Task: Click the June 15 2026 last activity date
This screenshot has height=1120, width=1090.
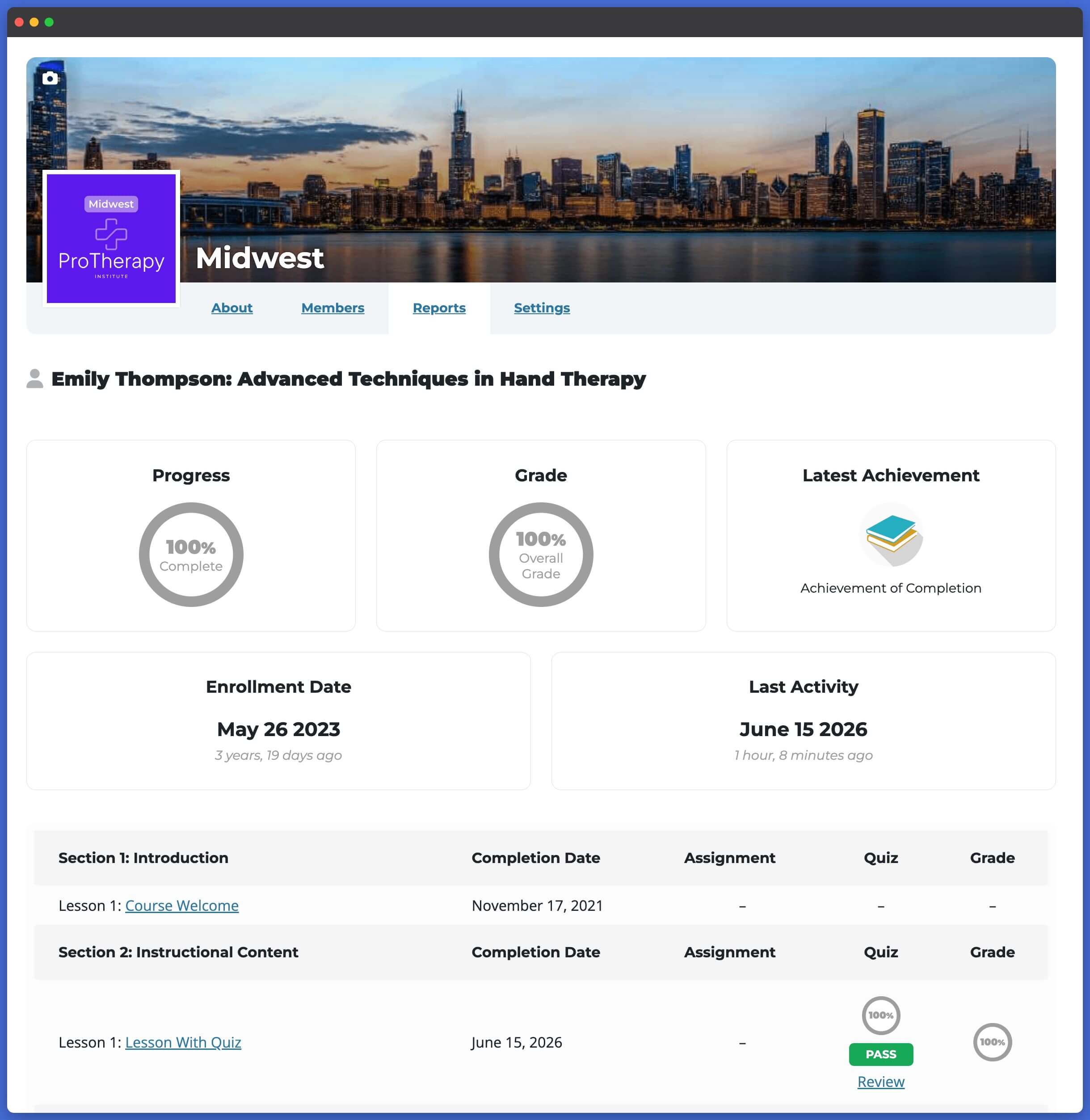Action: click(x=803, y=729)
